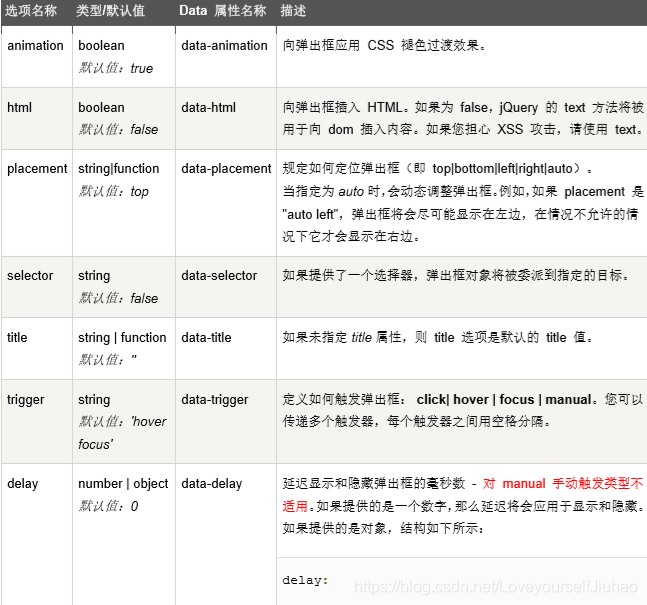This screenshot has height=605, width=647.
Task: Click the 'Data 属性名称' column header
Action: pyautogui.click(x=222, y=11)
